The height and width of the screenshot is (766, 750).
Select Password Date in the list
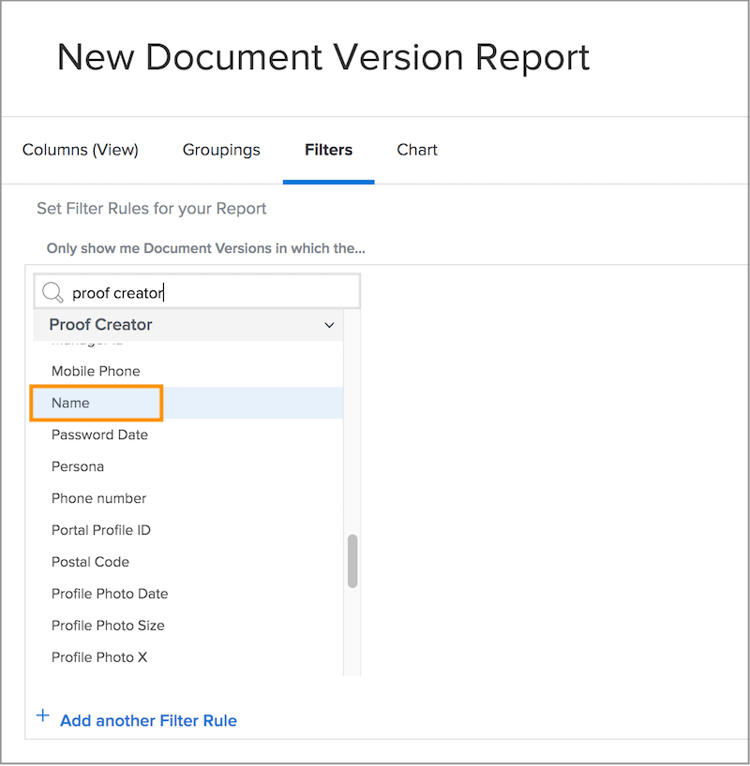tap(188, 435)
